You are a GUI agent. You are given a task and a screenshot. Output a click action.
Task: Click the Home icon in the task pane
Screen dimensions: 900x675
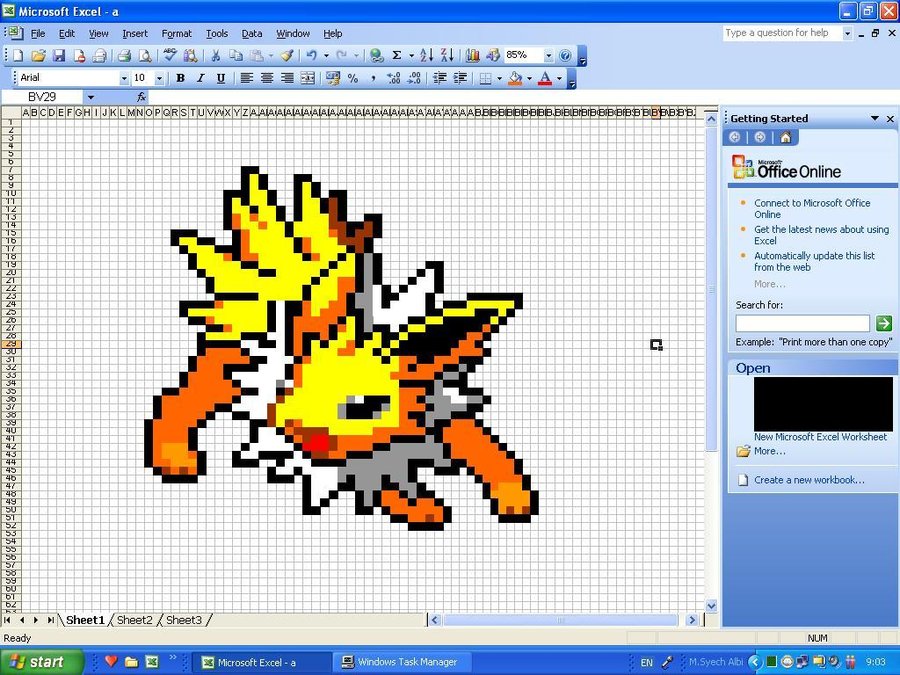pyautogui.click(x=786, y=137)
